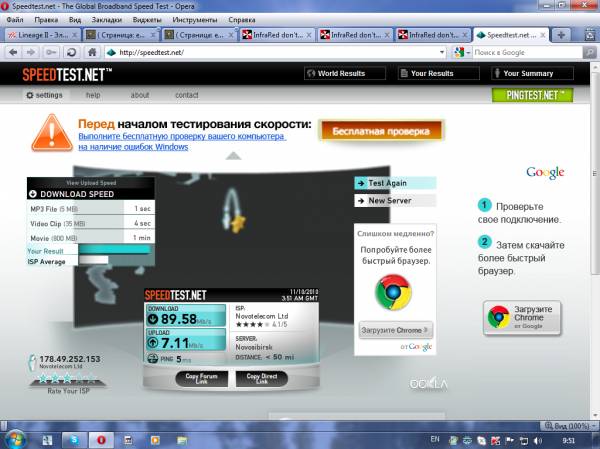Open the home page via house icon
Viewport: 600px width, 449px height.
pyautogui.click(x=92, y=52)
